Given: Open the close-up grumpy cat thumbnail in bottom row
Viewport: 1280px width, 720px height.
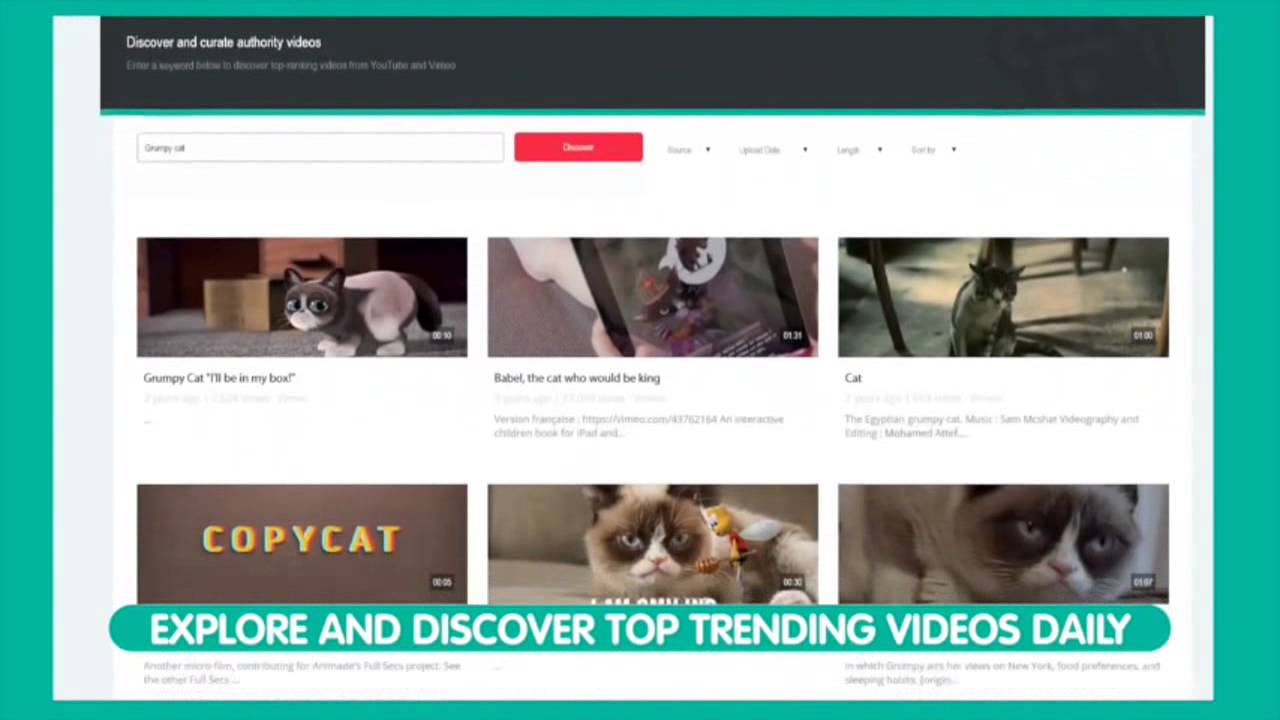Looking at the screenshot, I should pos(1003,544).
